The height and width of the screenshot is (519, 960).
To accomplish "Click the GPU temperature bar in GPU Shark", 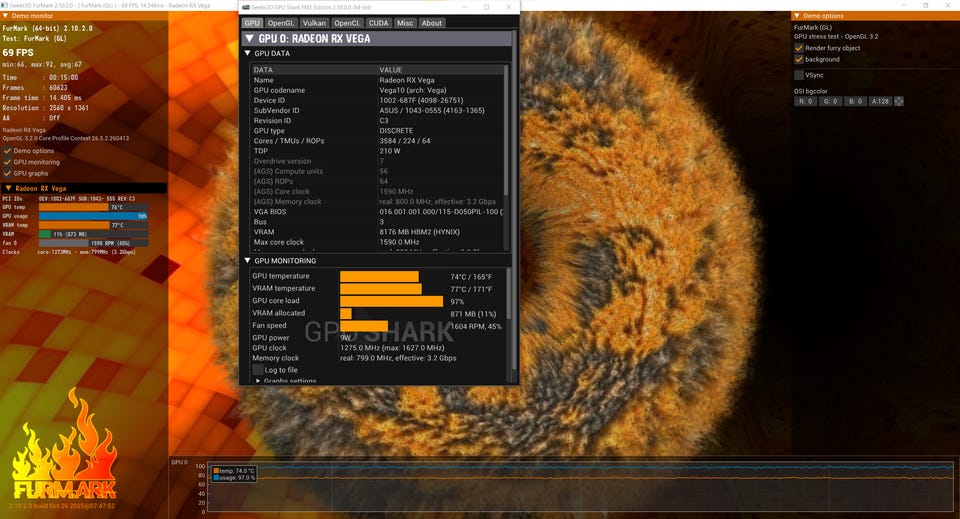I will [x=379, y=277].
